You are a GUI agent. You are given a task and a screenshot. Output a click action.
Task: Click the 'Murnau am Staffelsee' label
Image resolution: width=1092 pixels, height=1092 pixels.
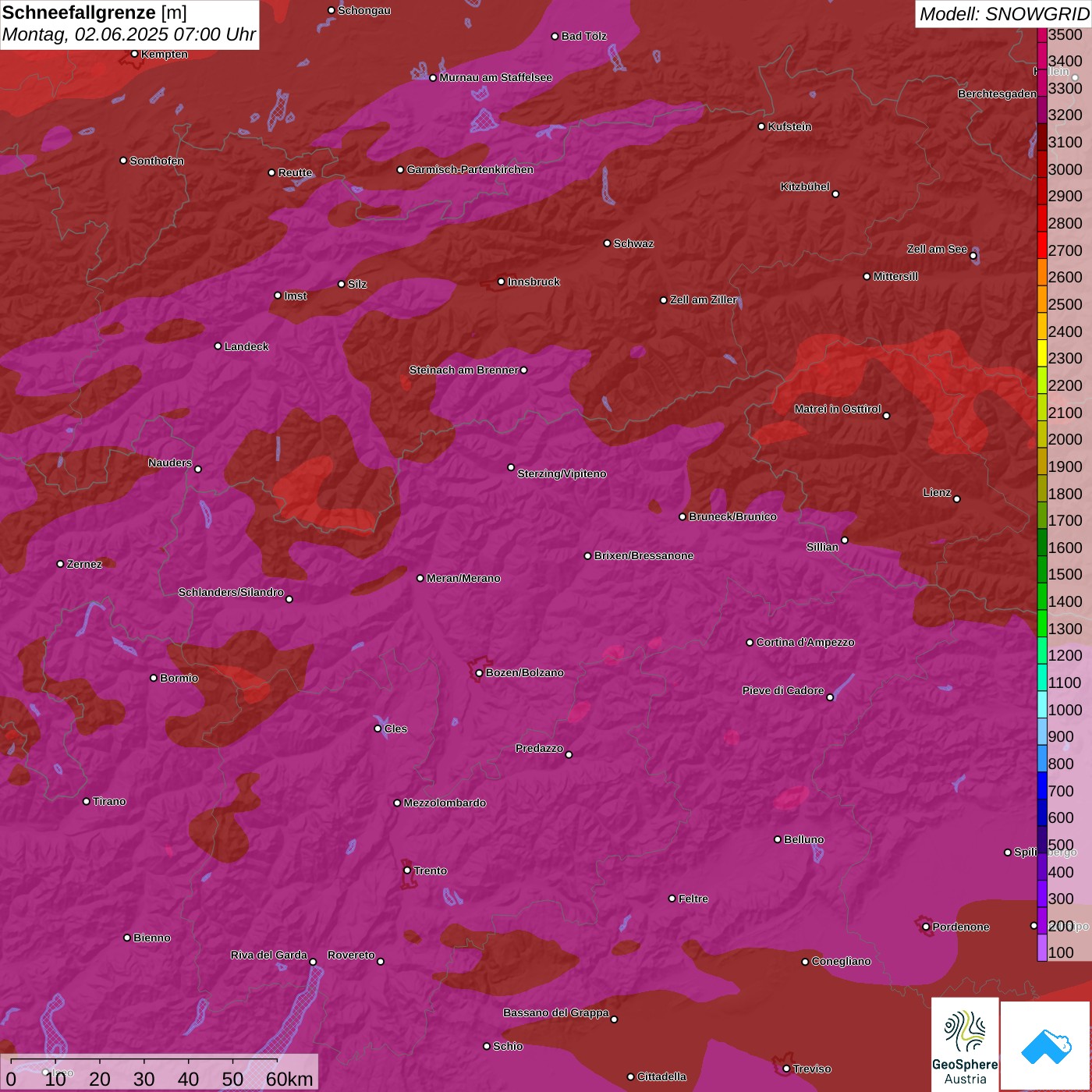coord(496,77)
